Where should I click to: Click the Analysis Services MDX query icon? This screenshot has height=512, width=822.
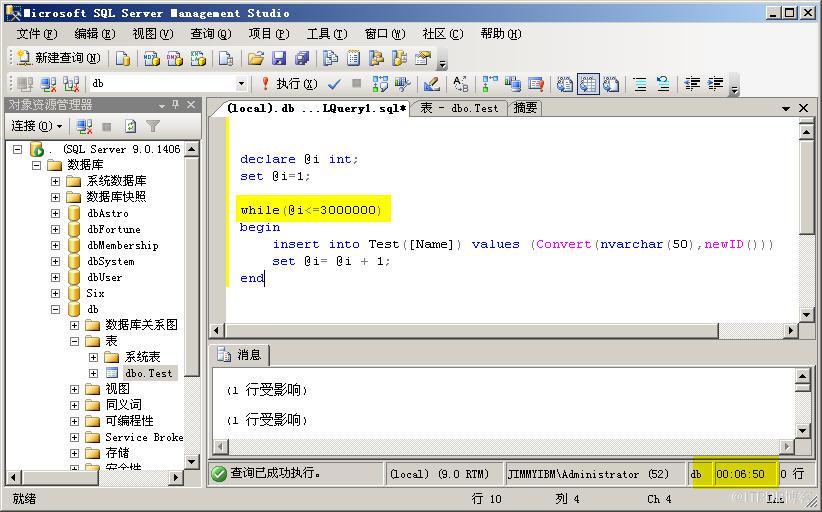152,58
